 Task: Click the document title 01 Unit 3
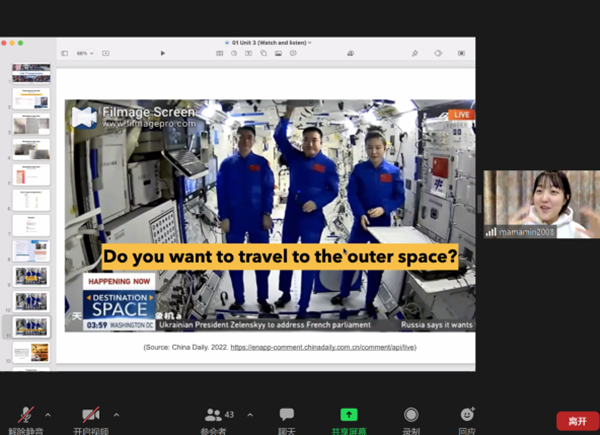[x=267, y=43]
